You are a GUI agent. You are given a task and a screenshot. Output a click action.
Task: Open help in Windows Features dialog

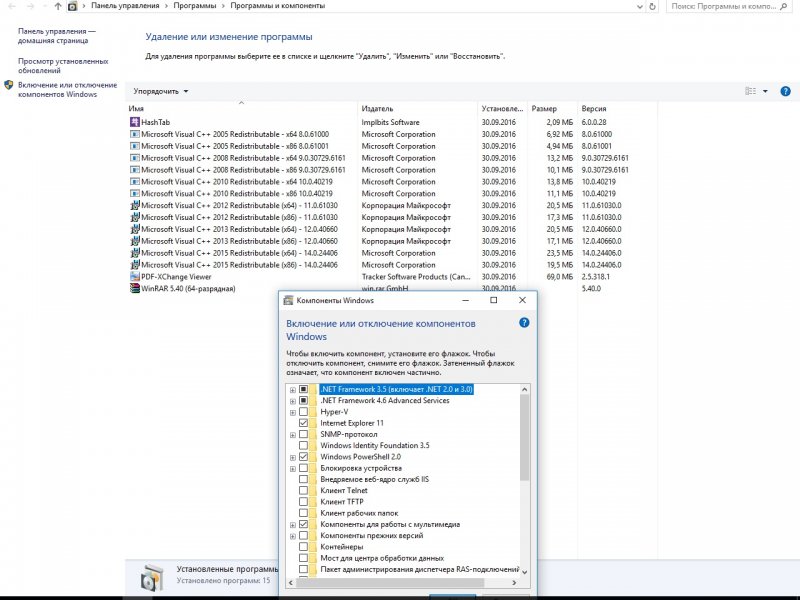pyautogui.click(x=524, y=322)
